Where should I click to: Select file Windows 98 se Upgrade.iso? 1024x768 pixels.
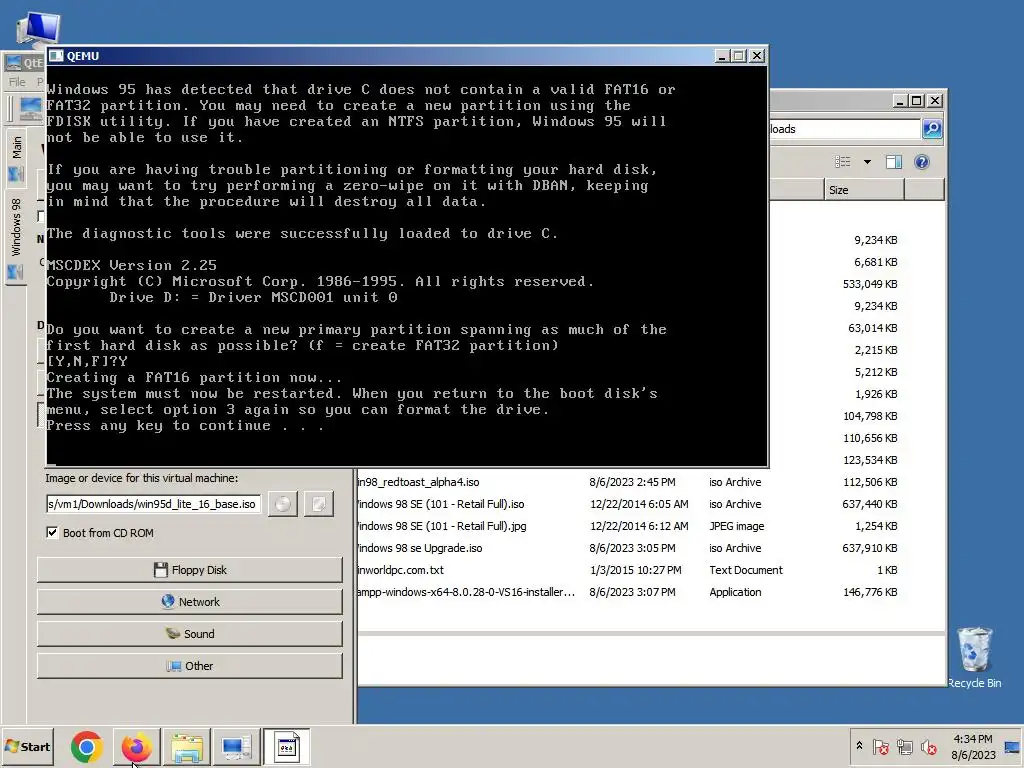click(420, 548)
